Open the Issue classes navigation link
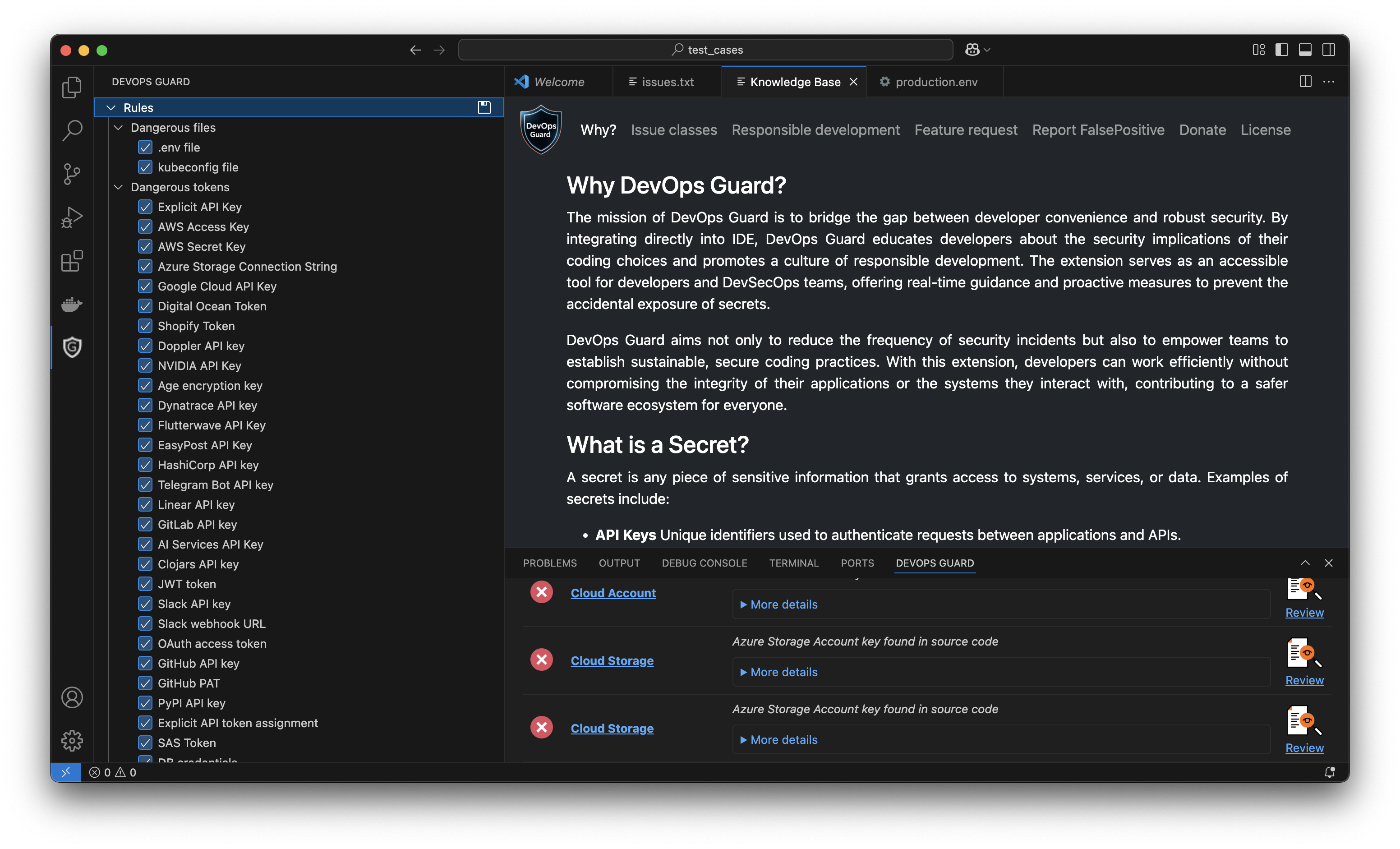 click(x=673, y=129)
